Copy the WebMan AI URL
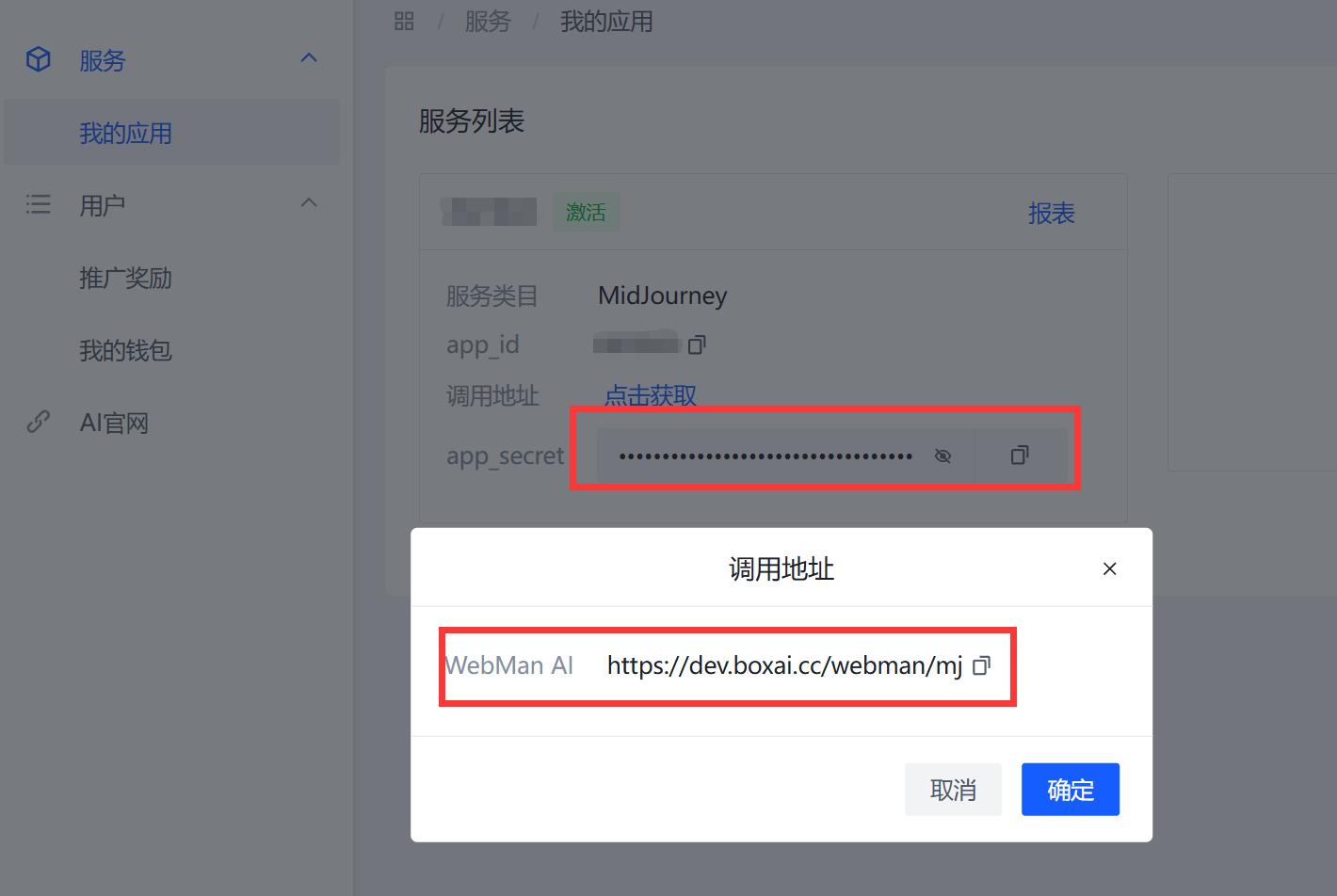This screenshot has width=1337, height=896. pos(981,665)
